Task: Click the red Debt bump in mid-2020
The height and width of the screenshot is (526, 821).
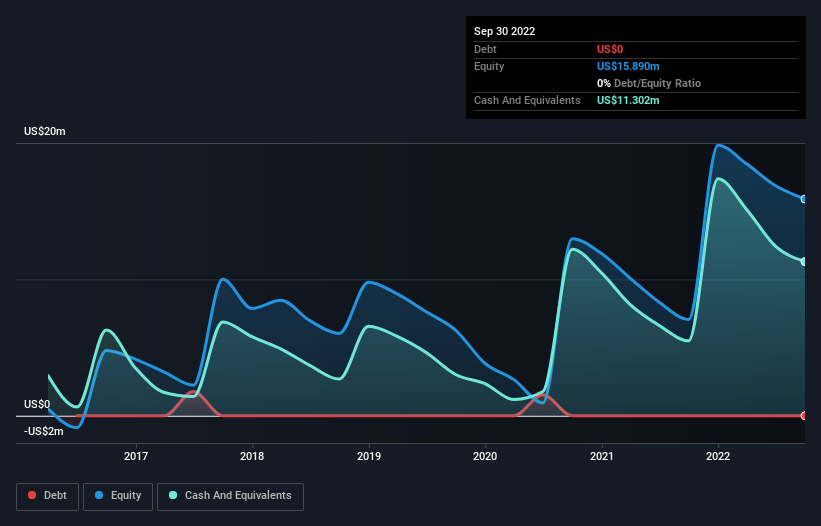Action: 543,405
